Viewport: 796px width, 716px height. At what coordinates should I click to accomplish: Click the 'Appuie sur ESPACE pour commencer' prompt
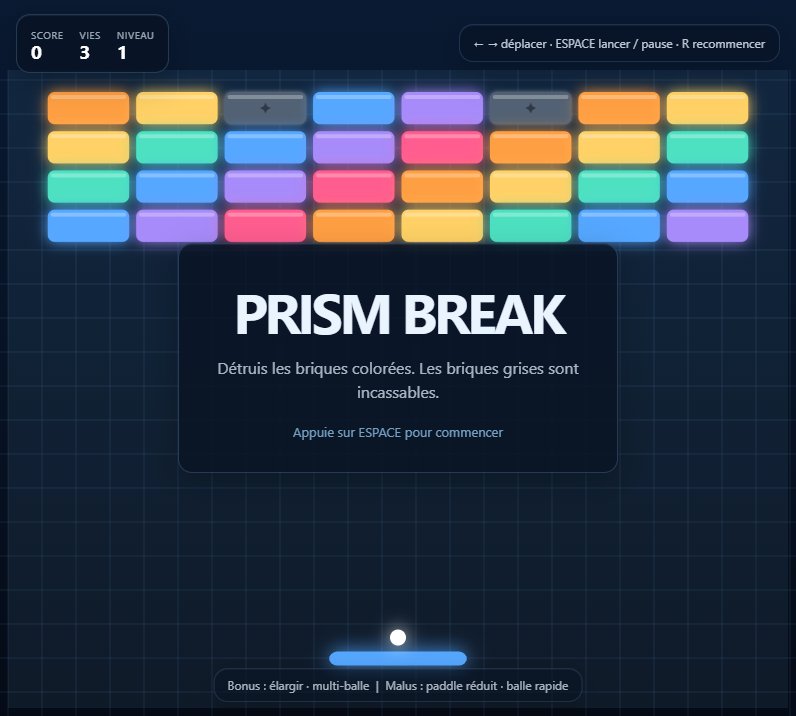pos(397,433)
